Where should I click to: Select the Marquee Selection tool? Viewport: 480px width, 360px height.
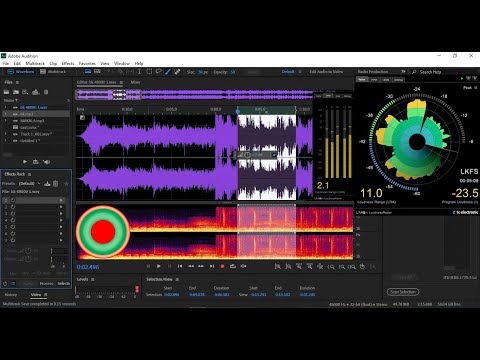coord(149,72)
